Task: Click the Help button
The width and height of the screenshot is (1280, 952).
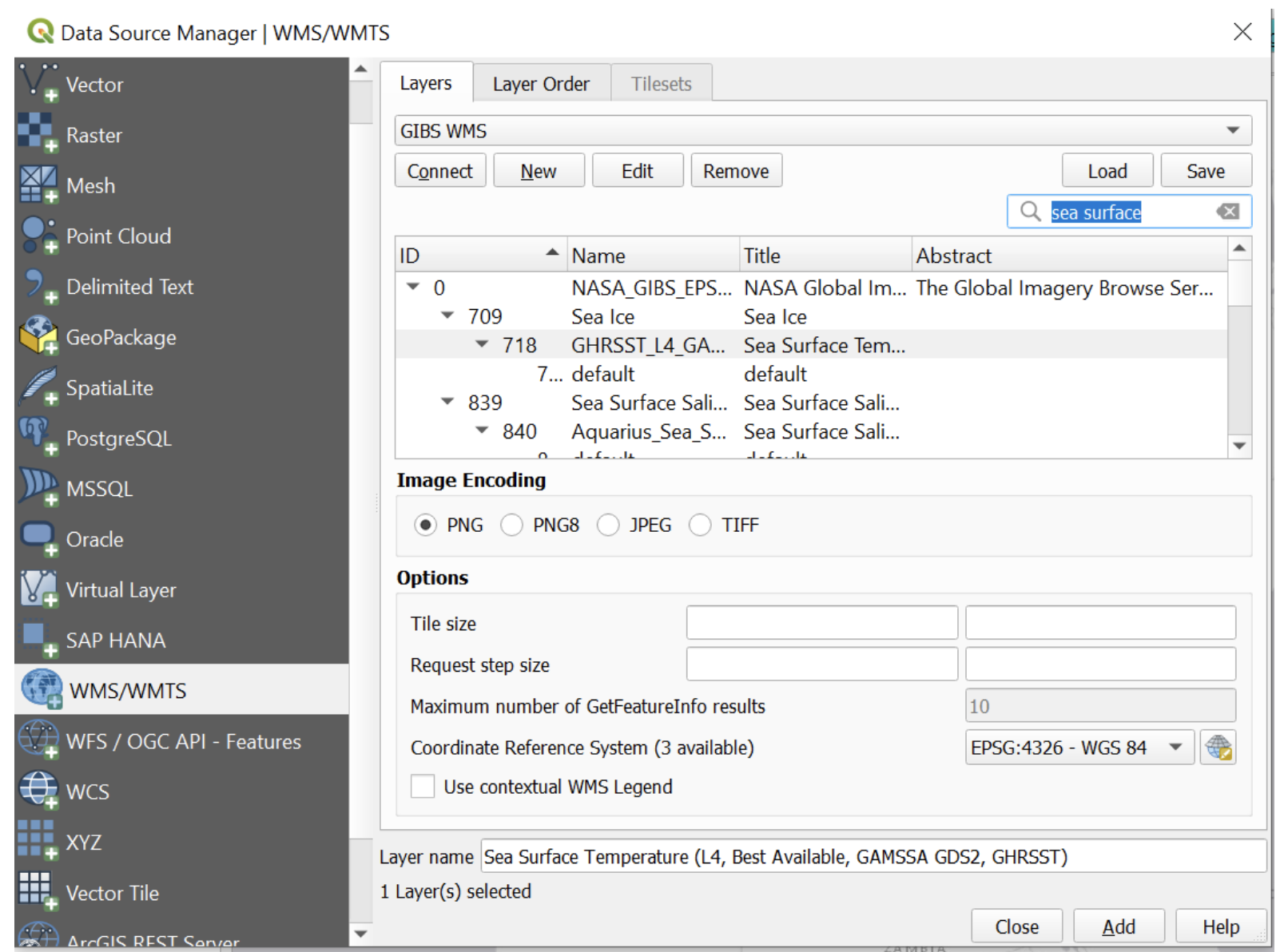Action: coord(1221,926)
